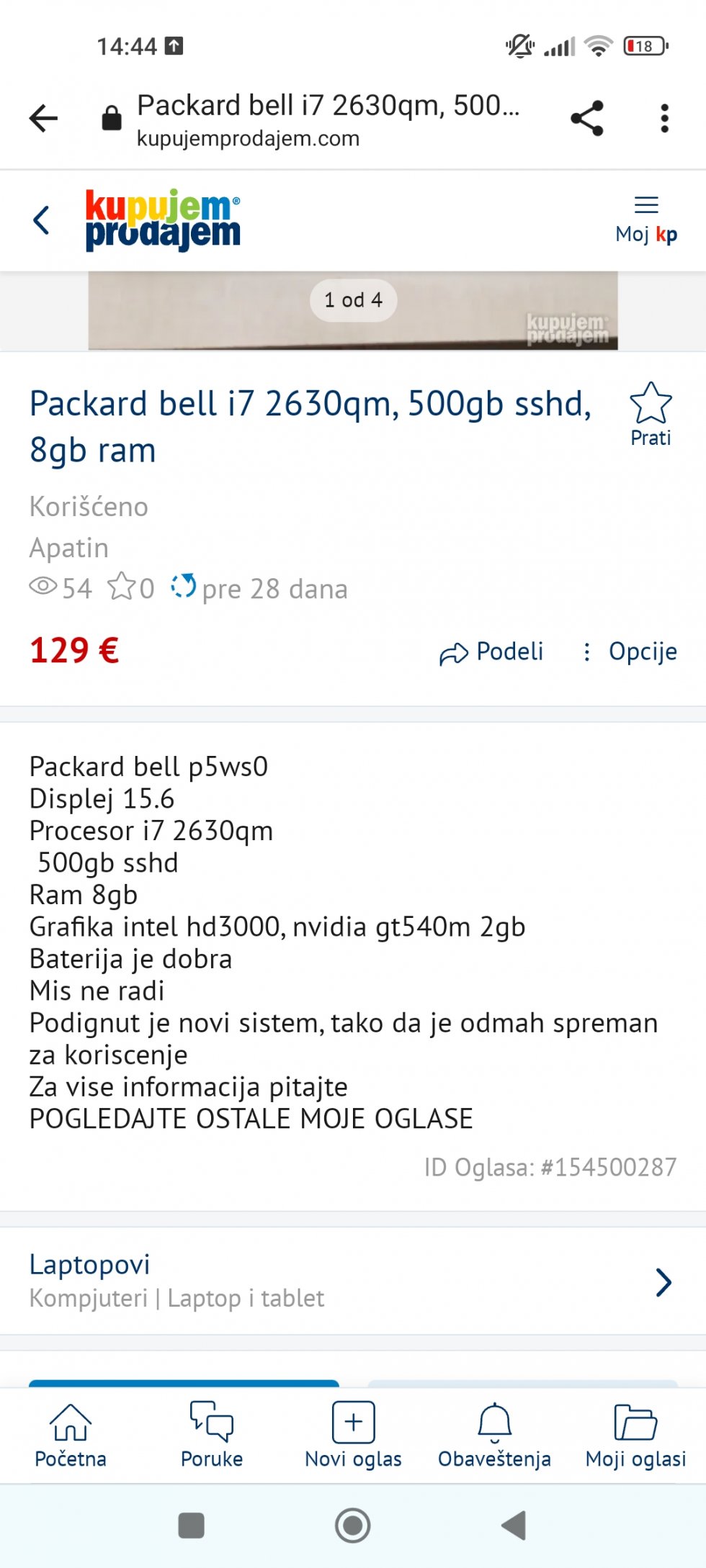Open Obaveštenja notifications bell
706x1568 pixels.
pos(494,1436)
